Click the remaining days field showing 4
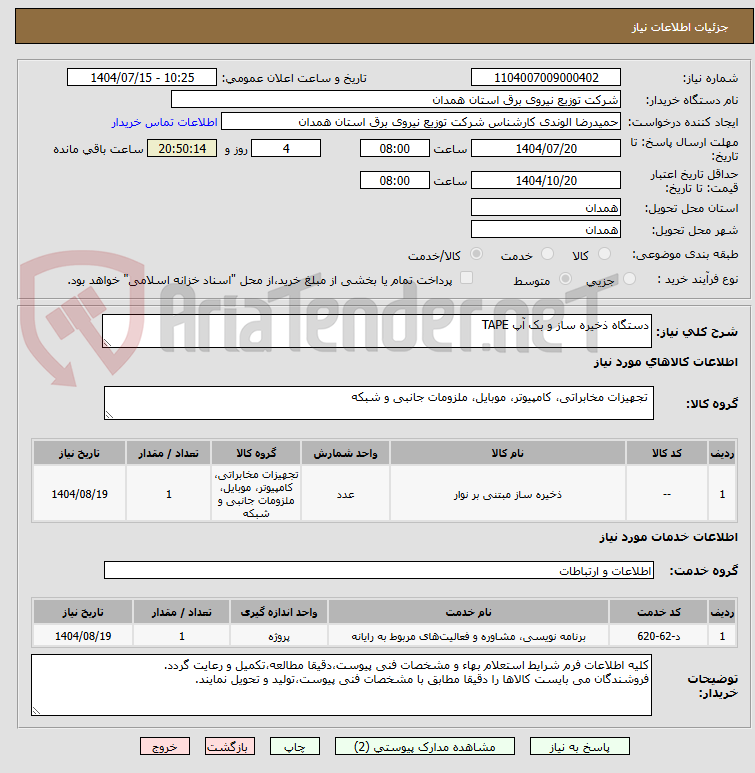The width and height of the screenshot is (755, 773). click(286, 148)
